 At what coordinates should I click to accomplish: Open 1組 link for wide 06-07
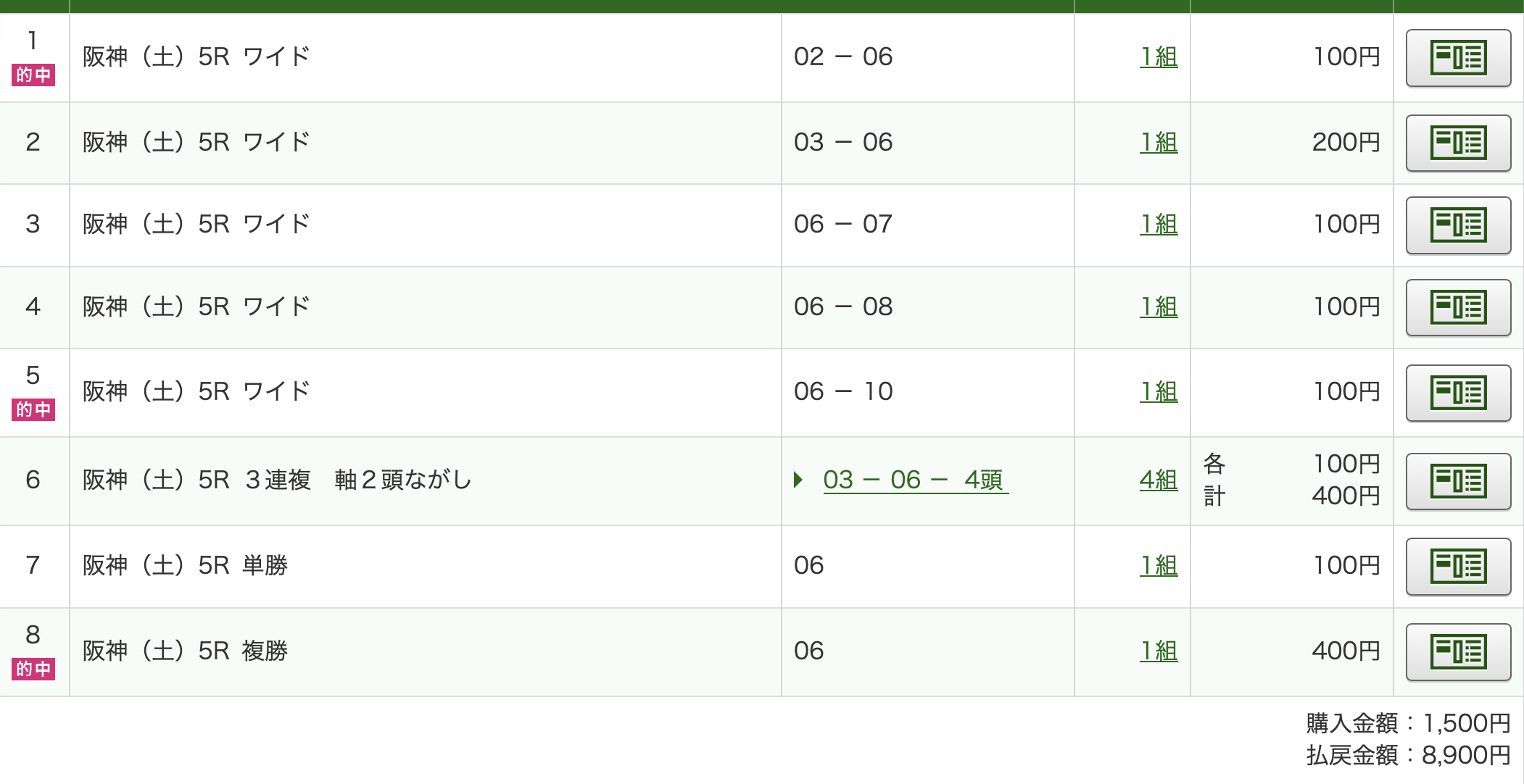tap(1159, 224)
